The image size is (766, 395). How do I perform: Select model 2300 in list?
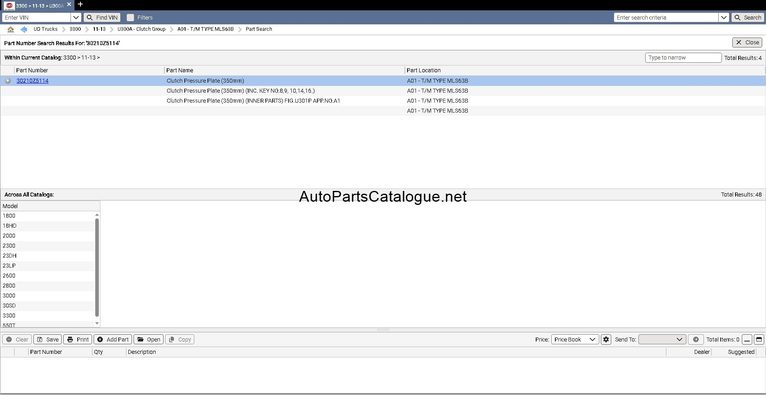[47, 246]
